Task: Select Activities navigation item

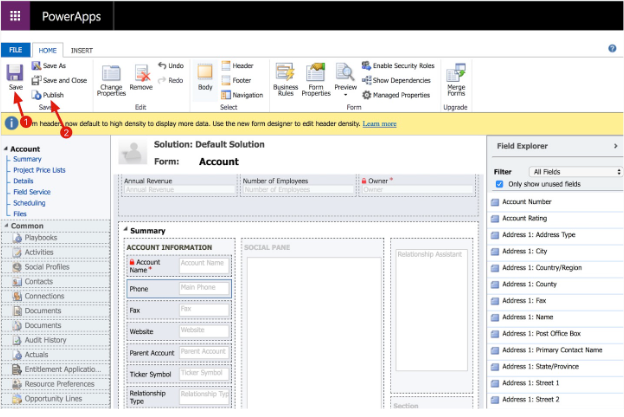Action: click(x=56, y=252)
